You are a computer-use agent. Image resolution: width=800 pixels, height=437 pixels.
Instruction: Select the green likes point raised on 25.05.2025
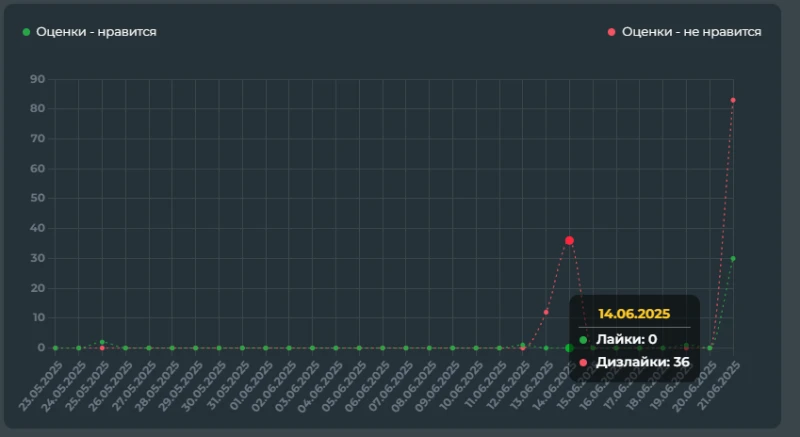pyautogui.click(x=102, y=342)
